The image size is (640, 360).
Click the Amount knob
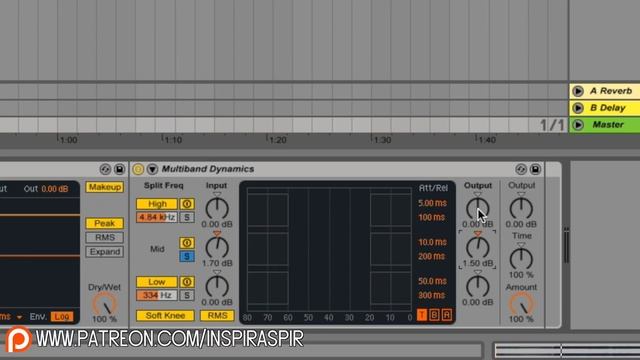pos(521,304)
